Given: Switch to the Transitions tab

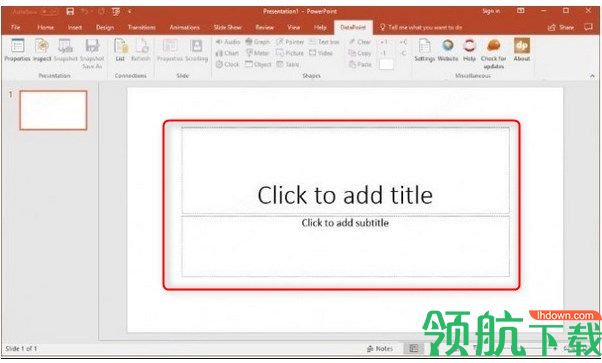Looking at the screenshot, I should pos(142,27).
